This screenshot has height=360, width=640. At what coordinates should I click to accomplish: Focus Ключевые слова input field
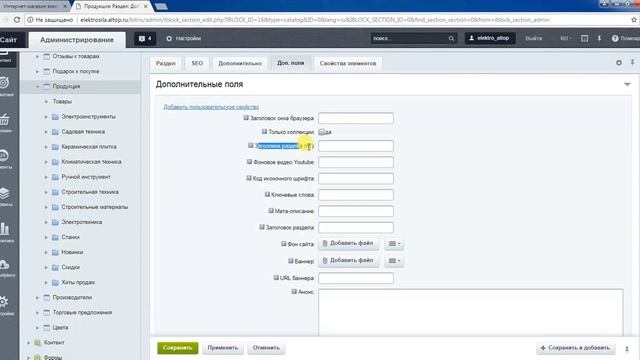point(356,195)
